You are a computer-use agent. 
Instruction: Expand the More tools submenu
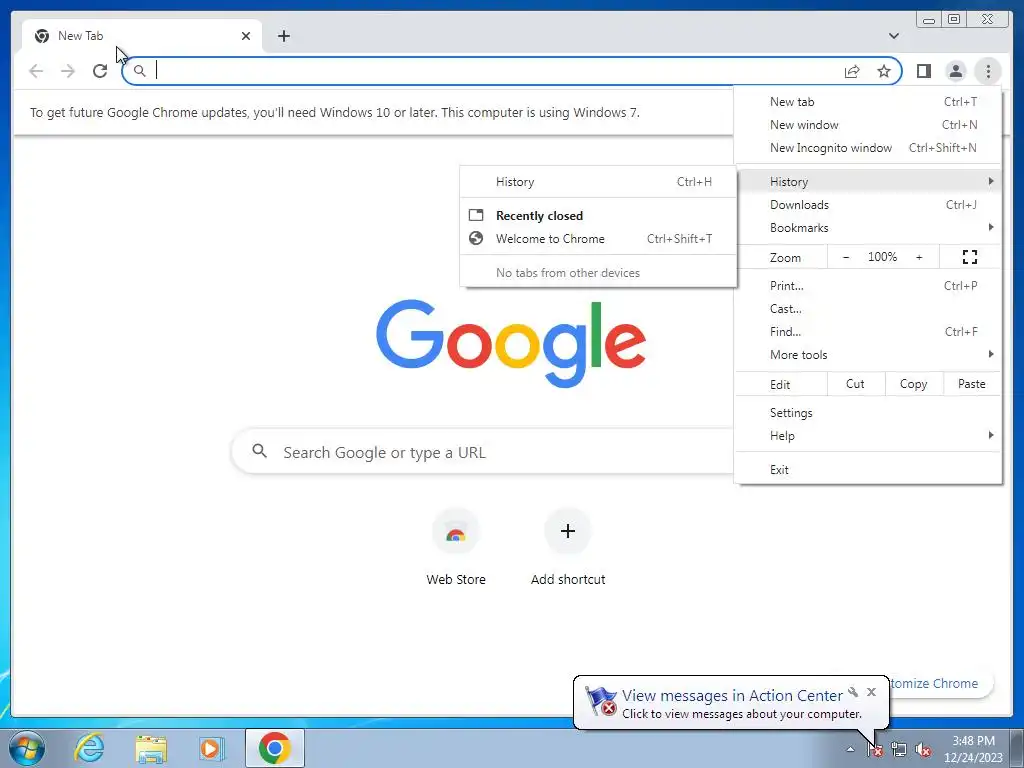[868, 354]
